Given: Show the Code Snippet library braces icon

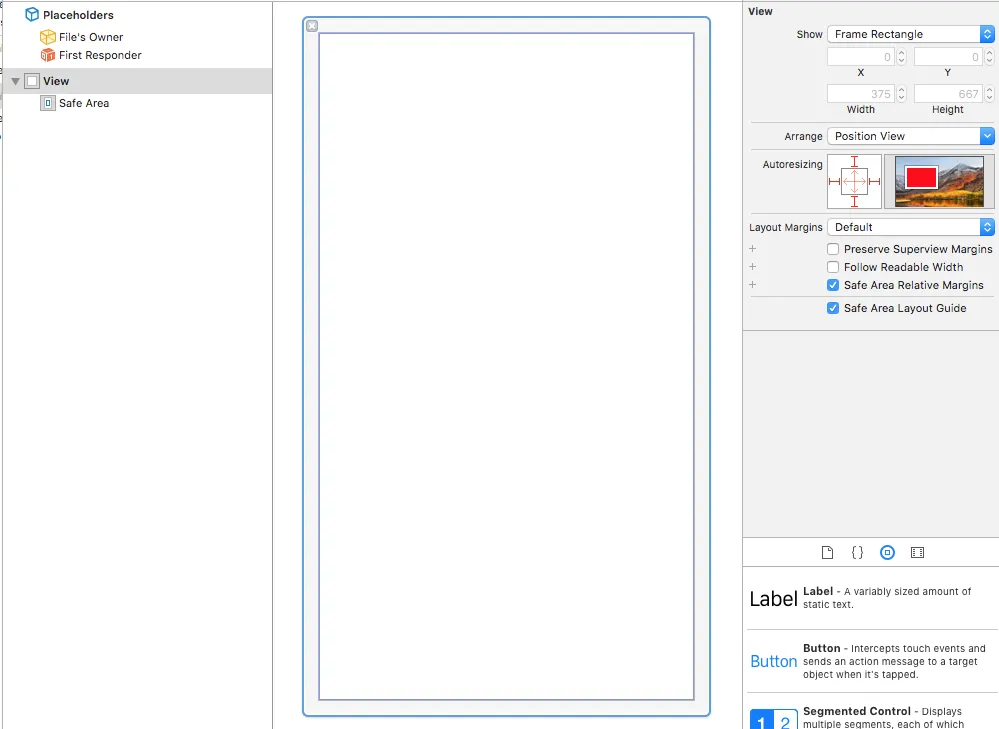Looking at the screenshot, I should pyautogui.click(x=857, y=552).
